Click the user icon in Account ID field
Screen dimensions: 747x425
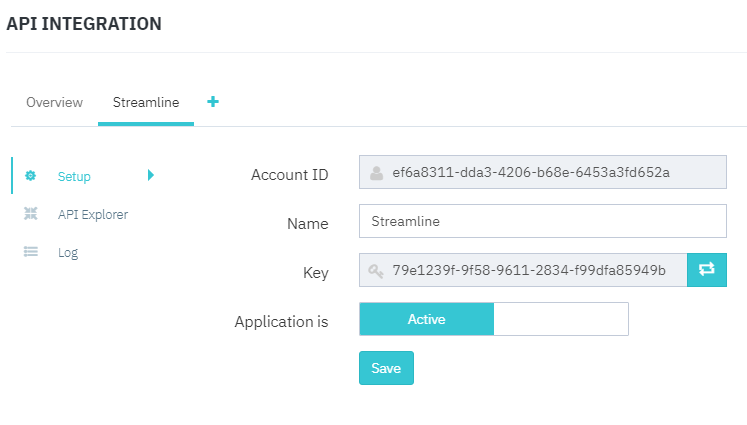tap(376, 173)
